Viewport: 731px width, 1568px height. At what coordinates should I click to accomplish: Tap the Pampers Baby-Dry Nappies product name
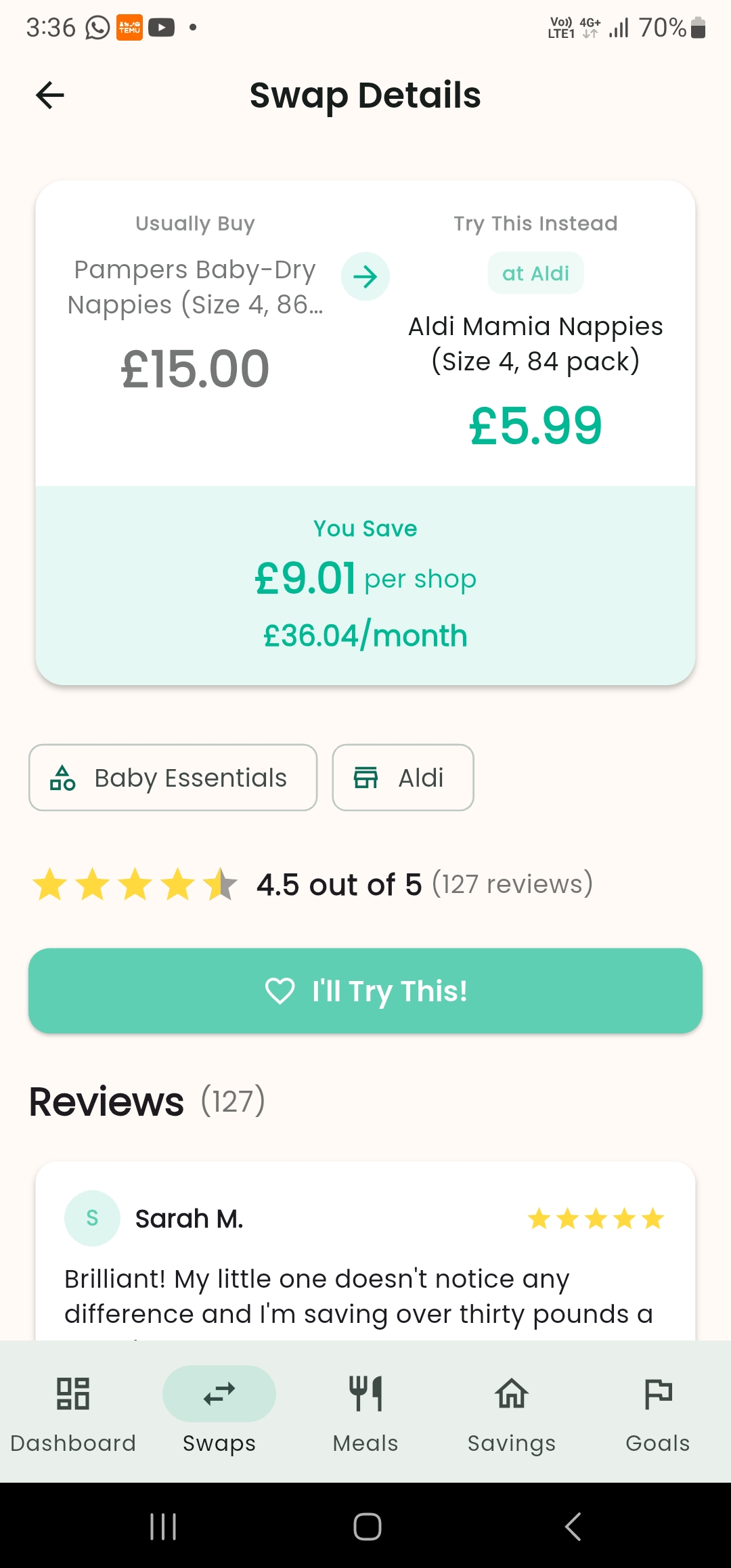195,287
